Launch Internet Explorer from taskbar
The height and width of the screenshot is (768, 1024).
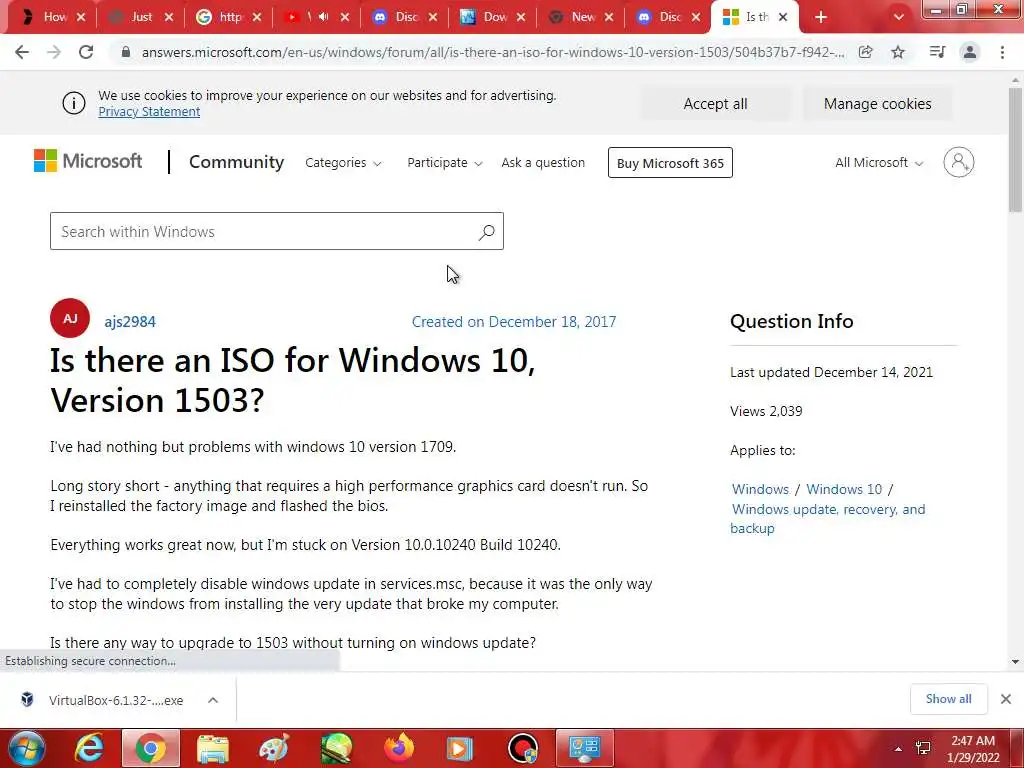click(x=88, y=748)
